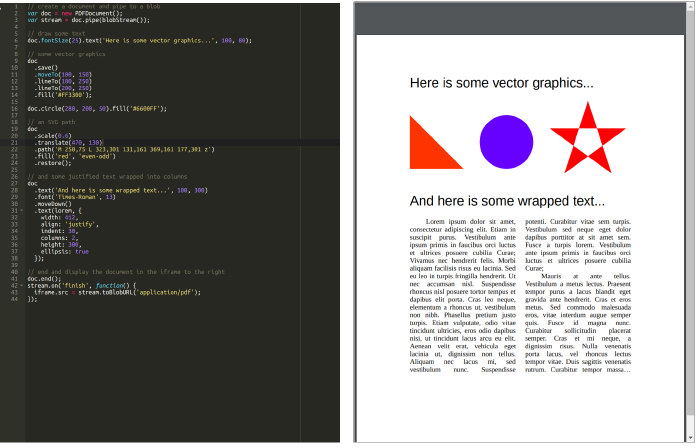Viewport: 700px width, 448px height.
Task: Click line number 21 in the gutter
Action: click(x=14, y=143)
